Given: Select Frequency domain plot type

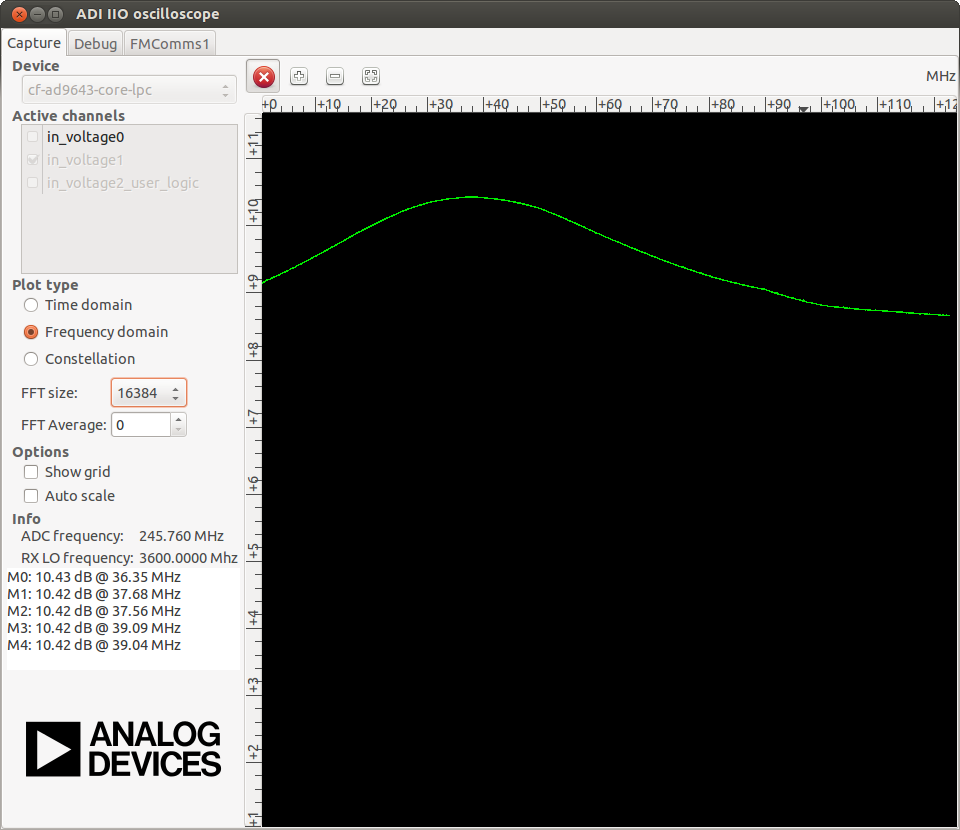Looking at the screenshot, I should coord(31,332).
